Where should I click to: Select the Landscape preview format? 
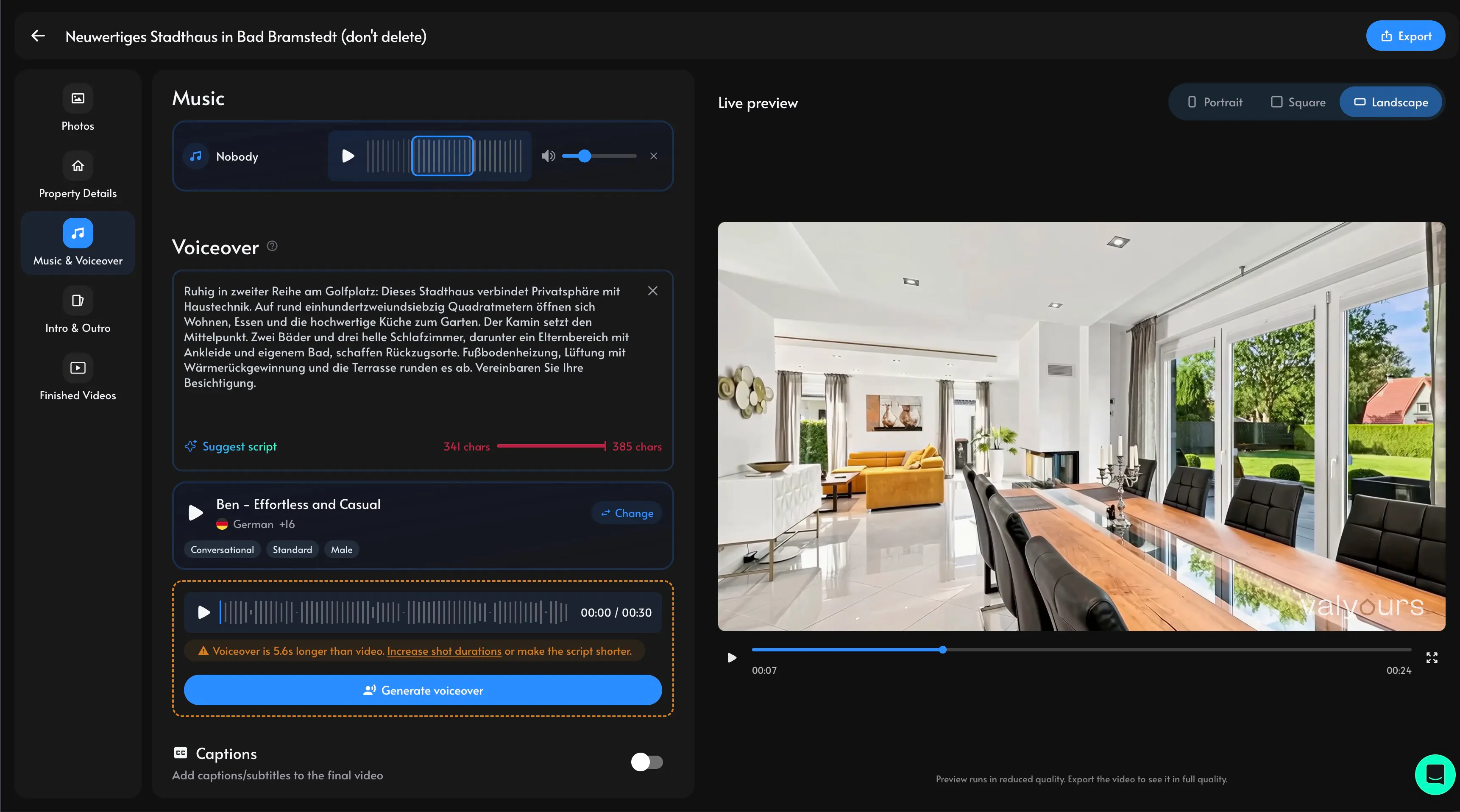pos(1391,103)
